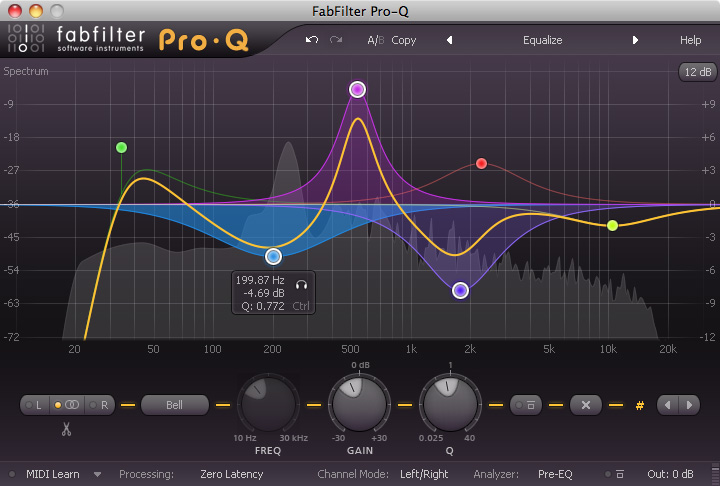Delete the selected band with the X button
The width and height of the screenshot is (720, 486).
click(585, 405)
